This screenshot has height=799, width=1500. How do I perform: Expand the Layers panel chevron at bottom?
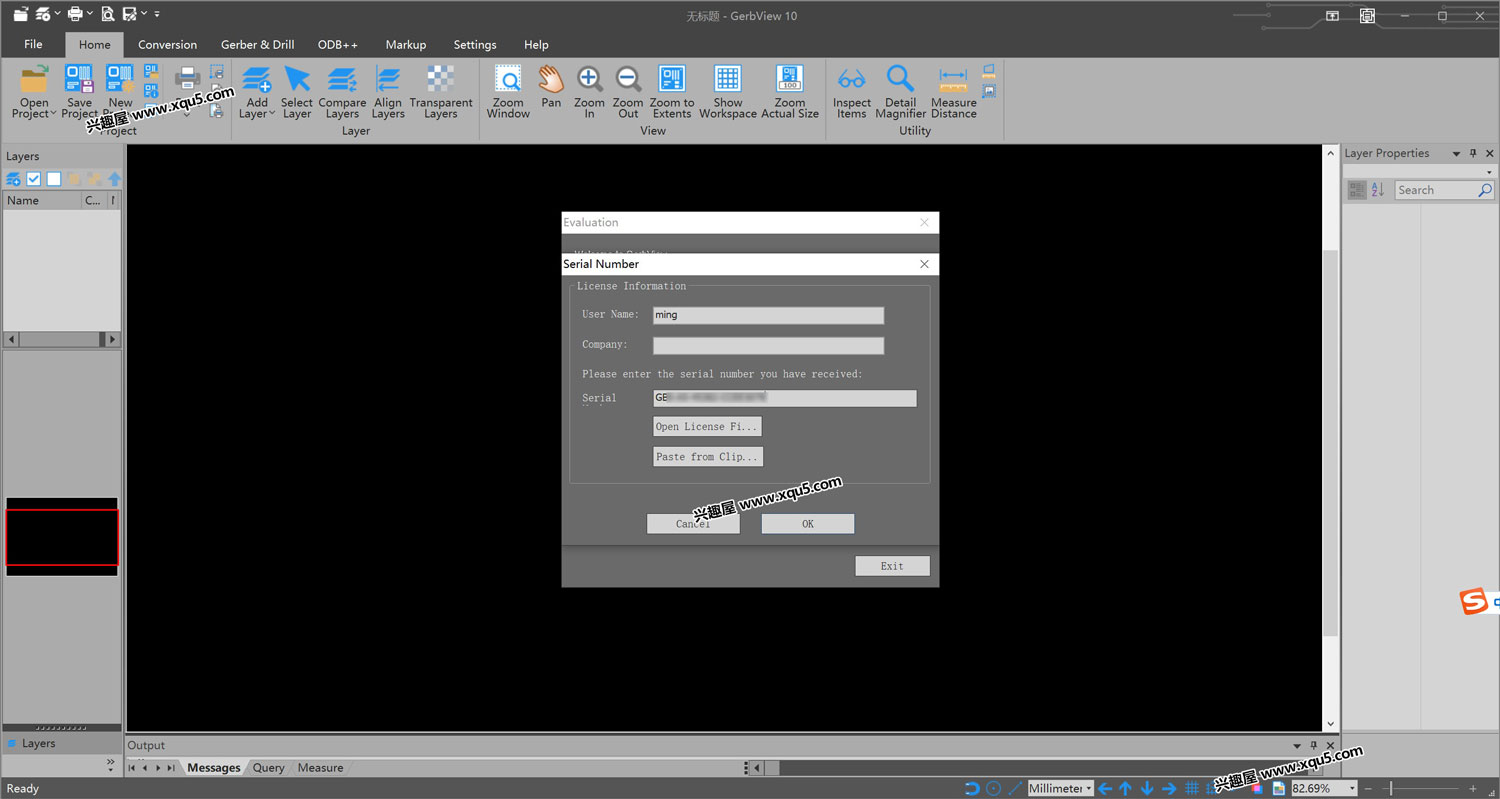pyautogui.click(x=111, y=764)
